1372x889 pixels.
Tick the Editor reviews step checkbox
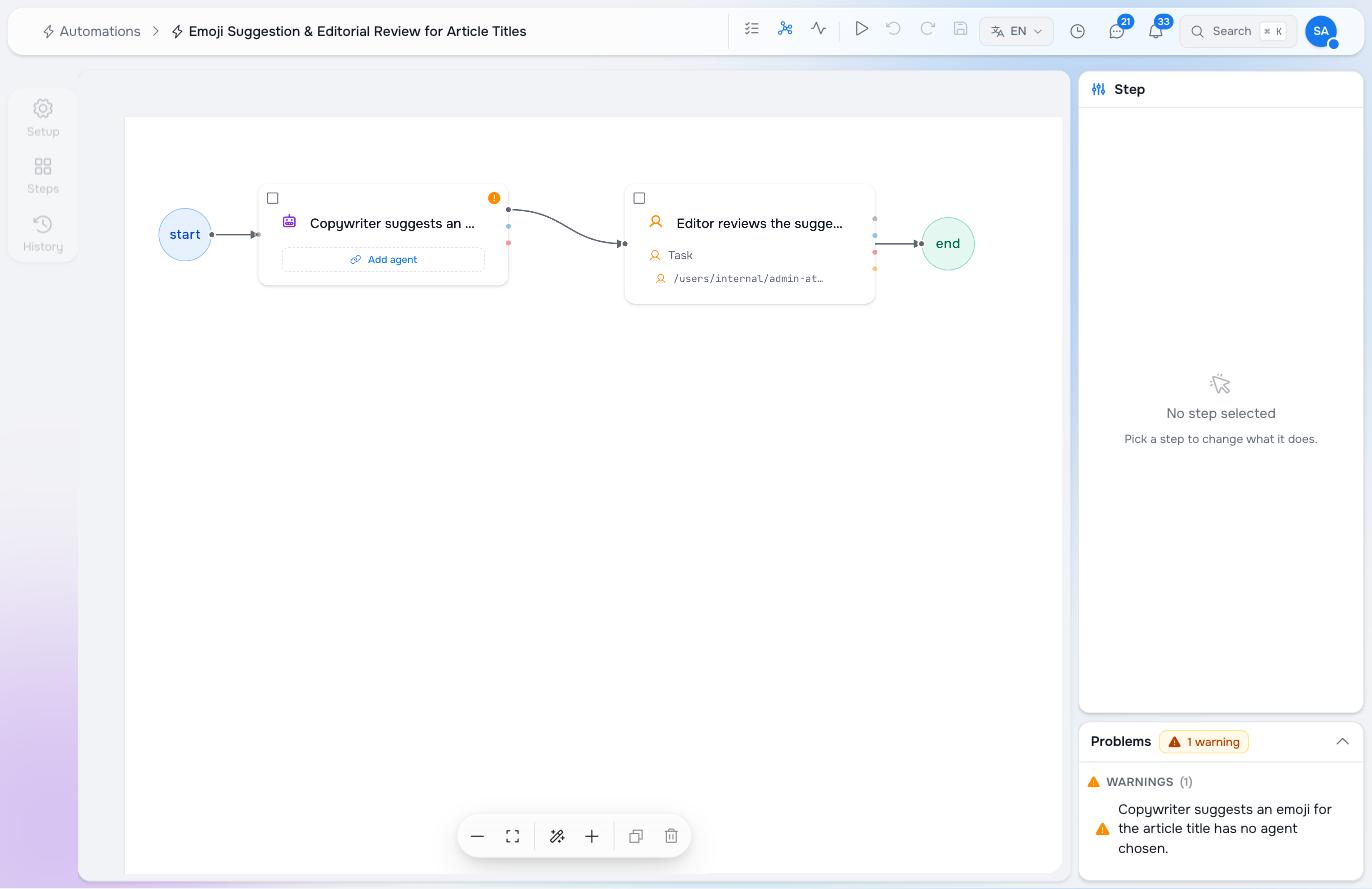tap(639, 198)
